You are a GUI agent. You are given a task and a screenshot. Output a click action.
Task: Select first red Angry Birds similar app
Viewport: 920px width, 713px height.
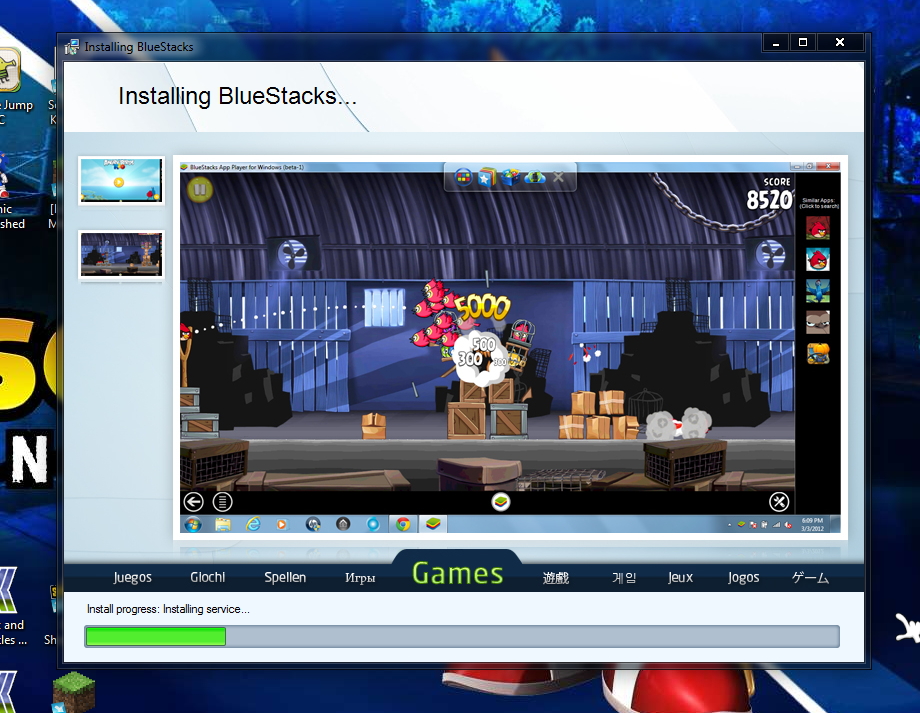(x=817, y=228)
